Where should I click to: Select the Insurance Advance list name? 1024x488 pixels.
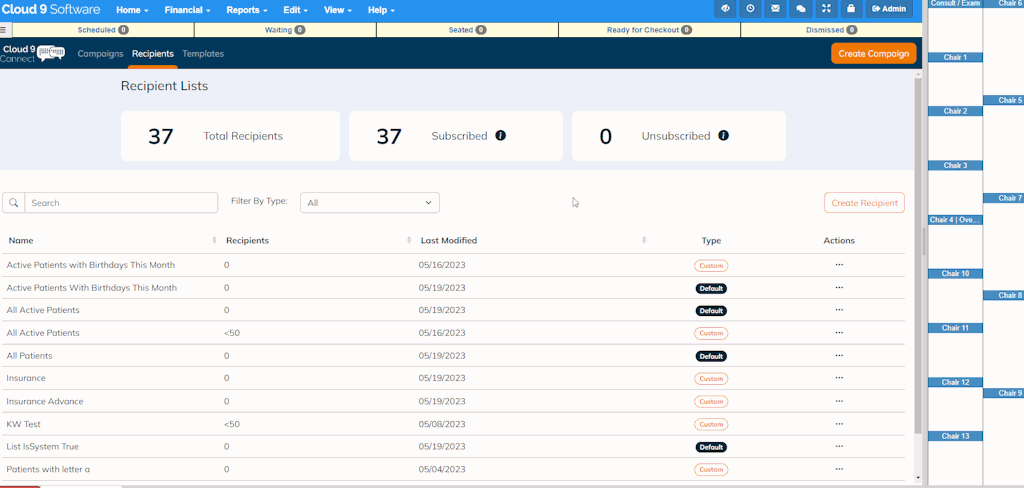pos(45,401)
